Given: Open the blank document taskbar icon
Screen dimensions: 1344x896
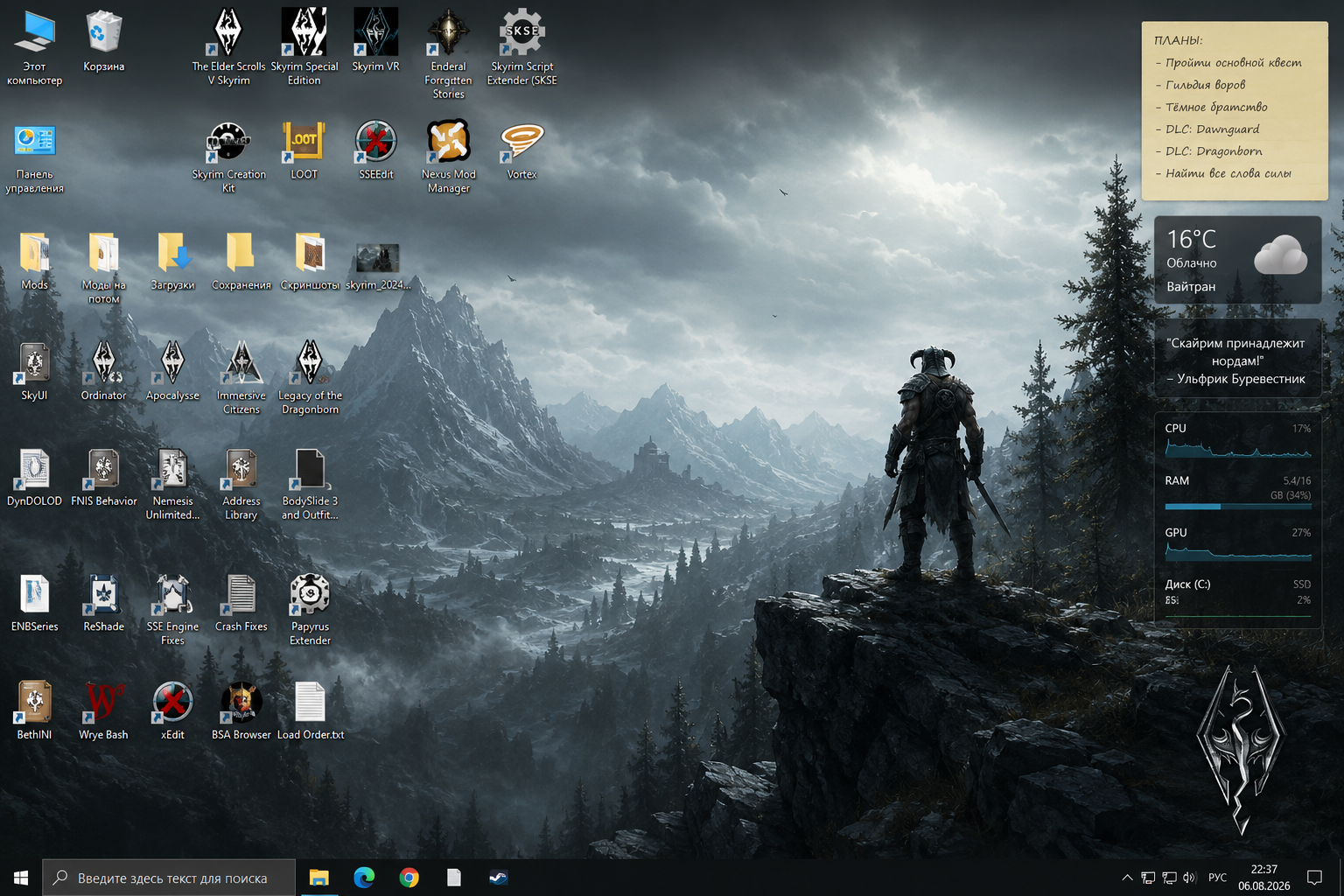Looking at the screenshot, I should (x=453, y=878).
